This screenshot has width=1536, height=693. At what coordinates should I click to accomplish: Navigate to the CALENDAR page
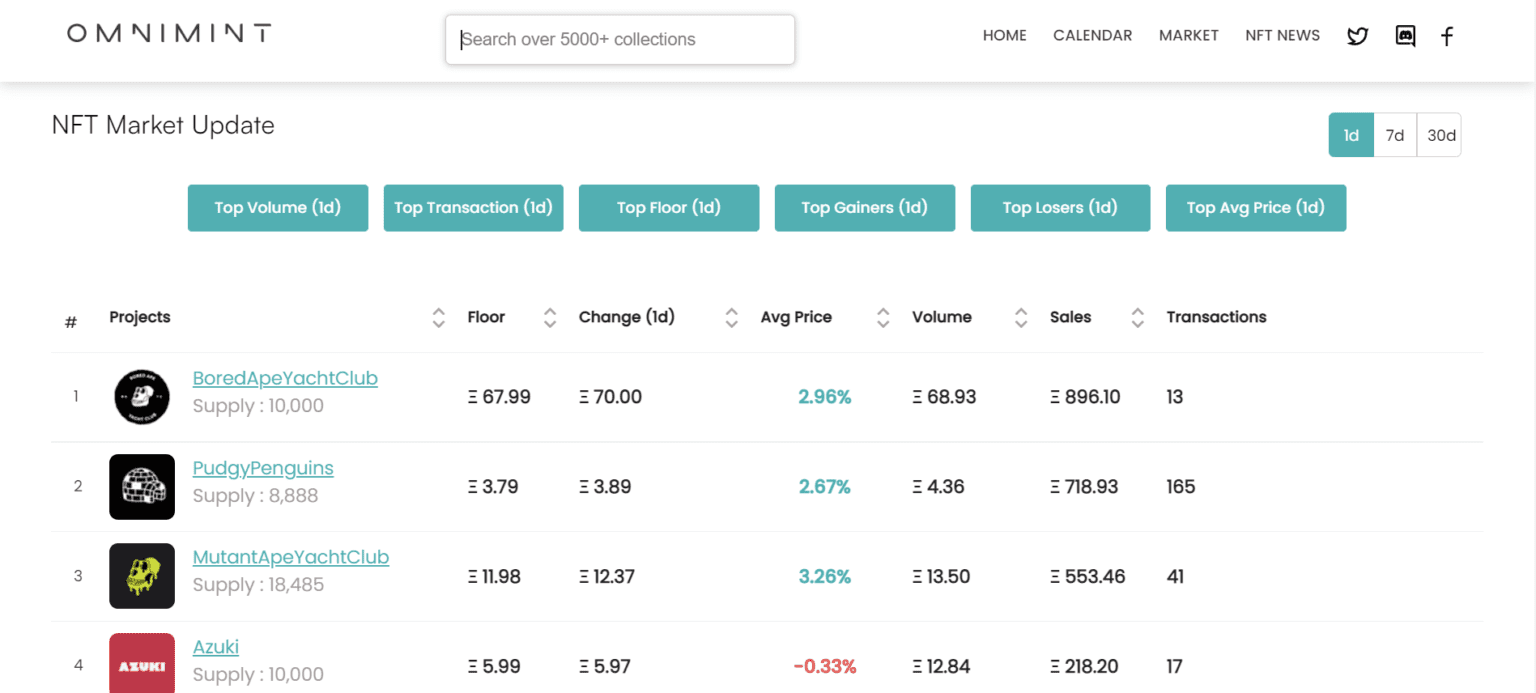1092,35
